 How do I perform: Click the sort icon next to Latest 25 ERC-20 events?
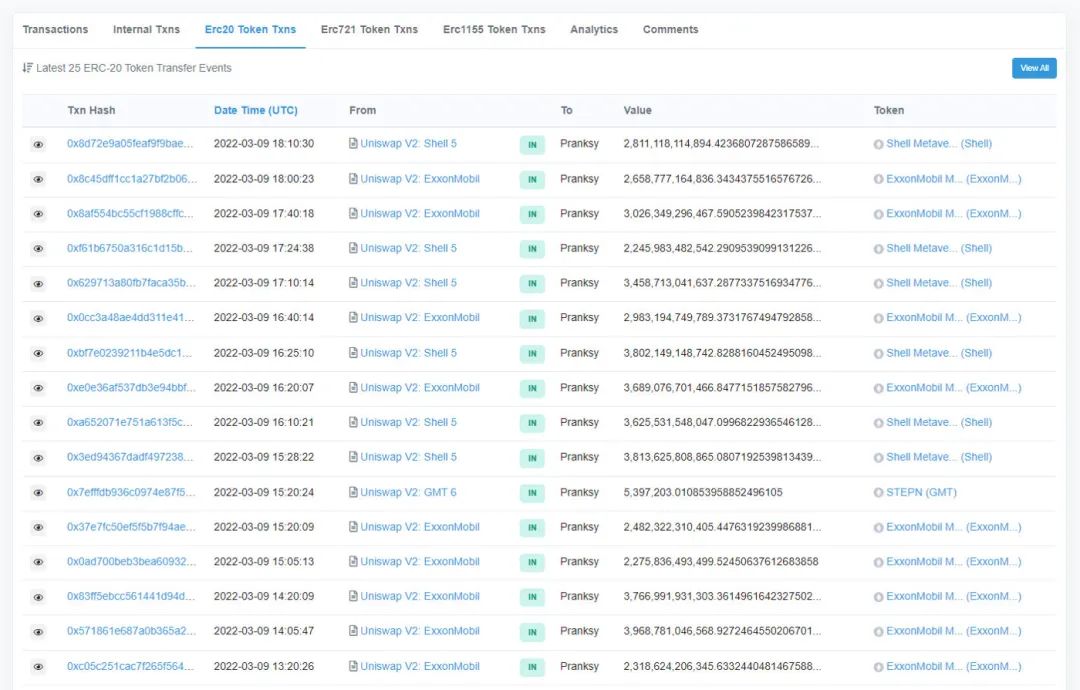click(x=27, y=68)
